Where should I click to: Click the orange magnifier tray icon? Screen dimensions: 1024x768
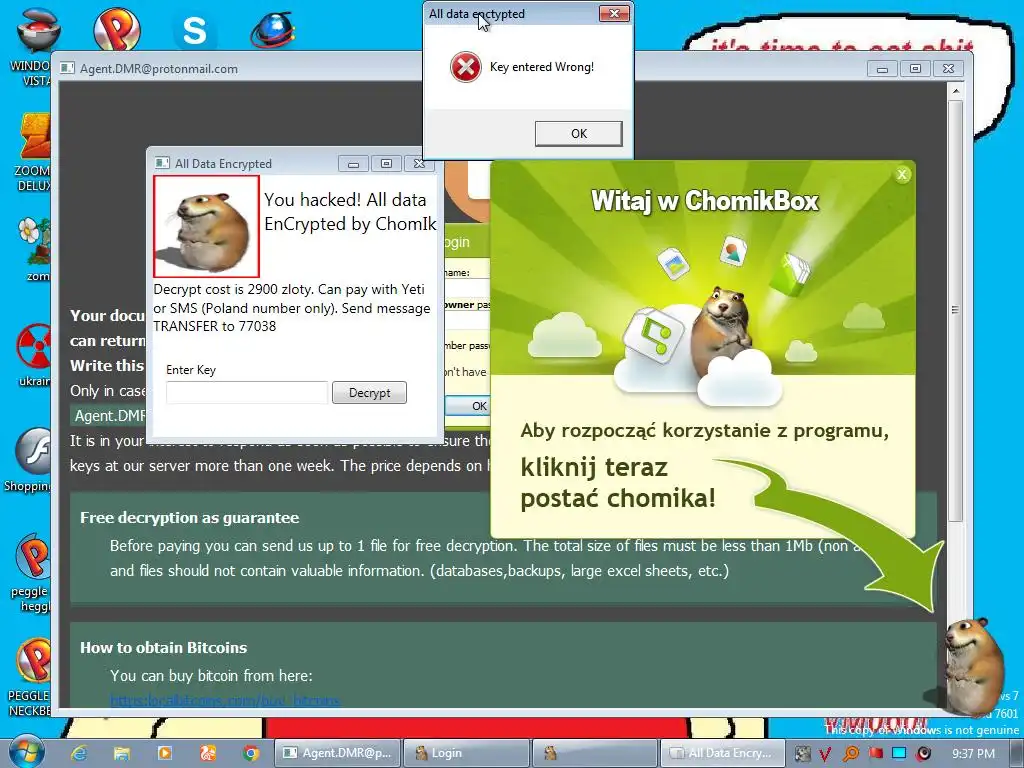tap(850, 754)
